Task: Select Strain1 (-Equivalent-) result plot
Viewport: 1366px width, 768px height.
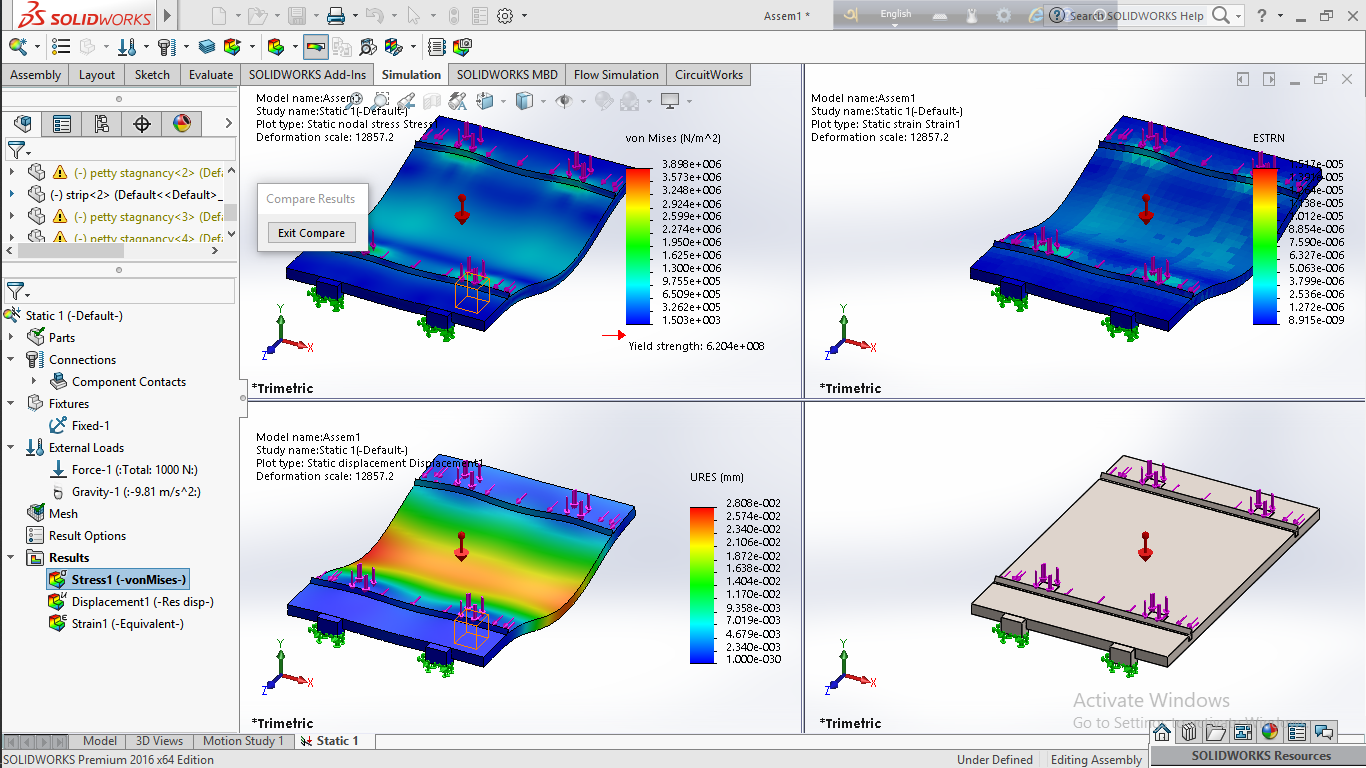Action: point(116,624)
